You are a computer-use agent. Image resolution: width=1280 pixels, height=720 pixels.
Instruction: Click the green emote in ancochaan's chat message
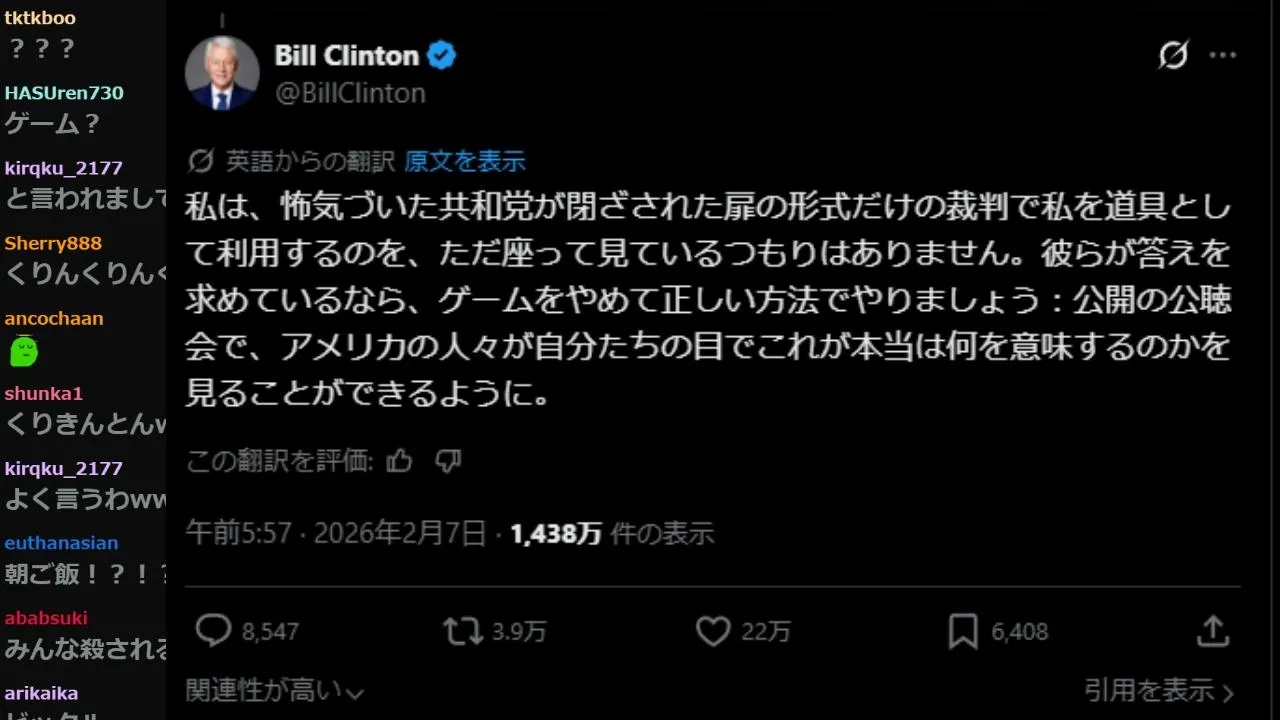click(x=25, y=351)
